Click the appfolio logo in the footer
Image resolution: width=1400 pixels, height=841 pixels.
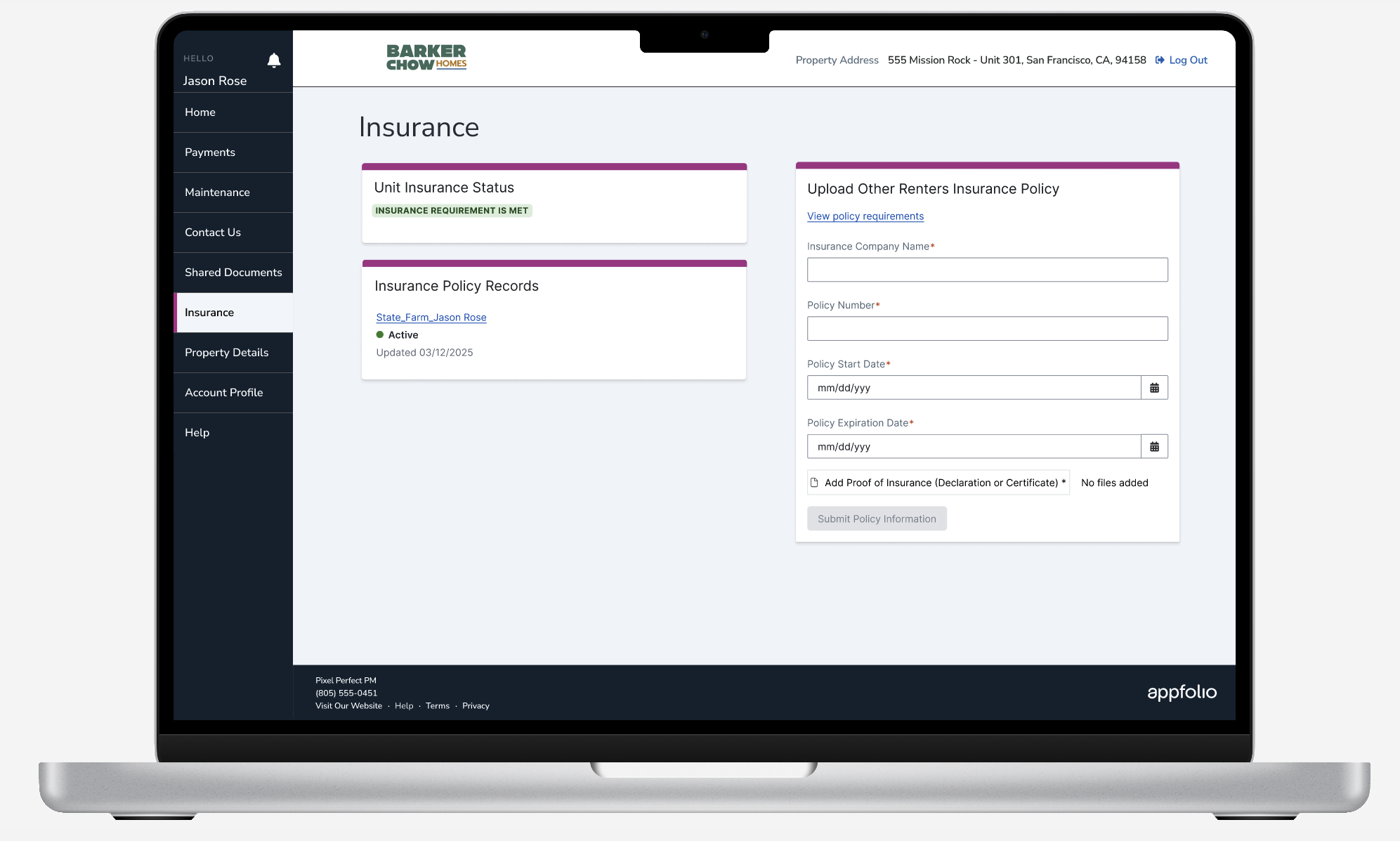(1182, 692)
